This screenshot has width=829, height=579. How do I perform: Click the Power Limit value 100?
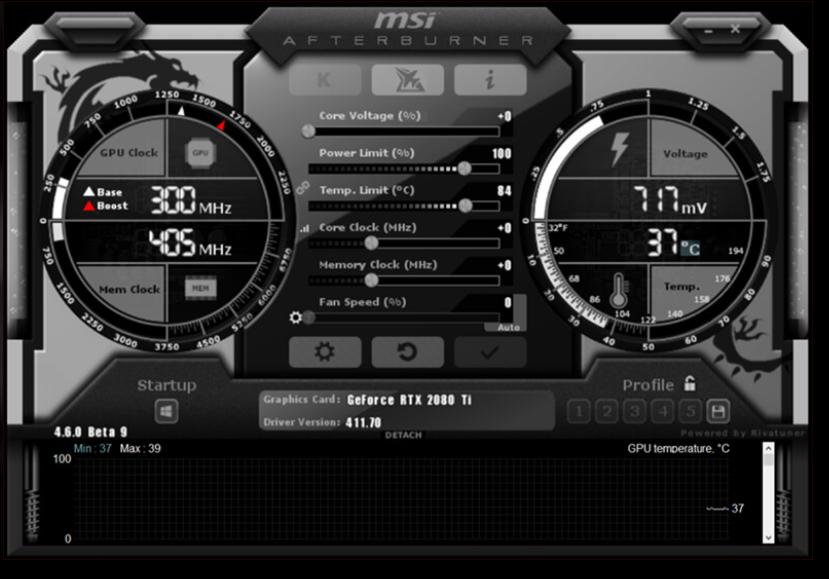(501, 154)
